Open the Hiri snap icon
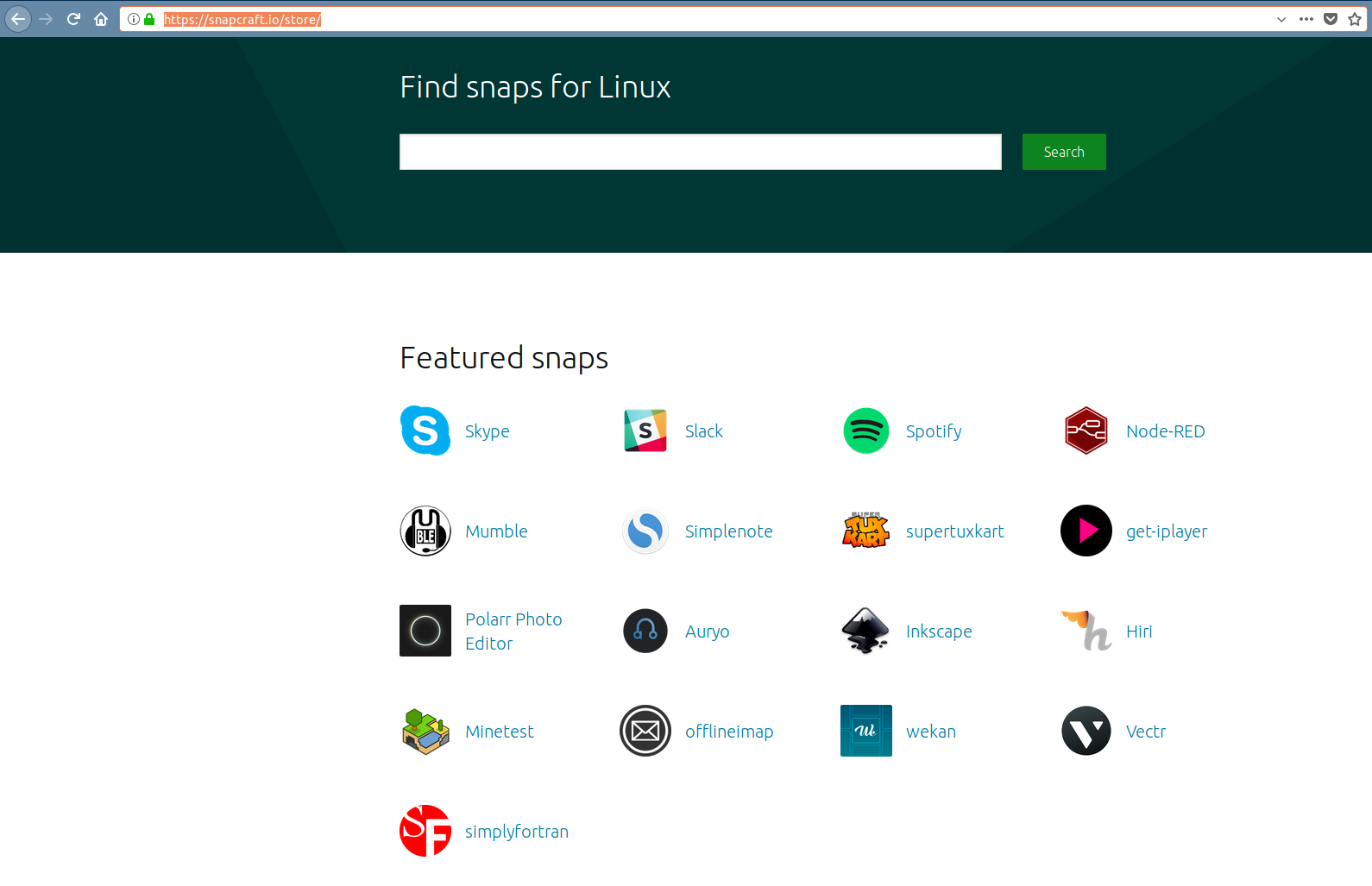The width and height of the screenshot is (1372, 886). tap(1086, 631)
